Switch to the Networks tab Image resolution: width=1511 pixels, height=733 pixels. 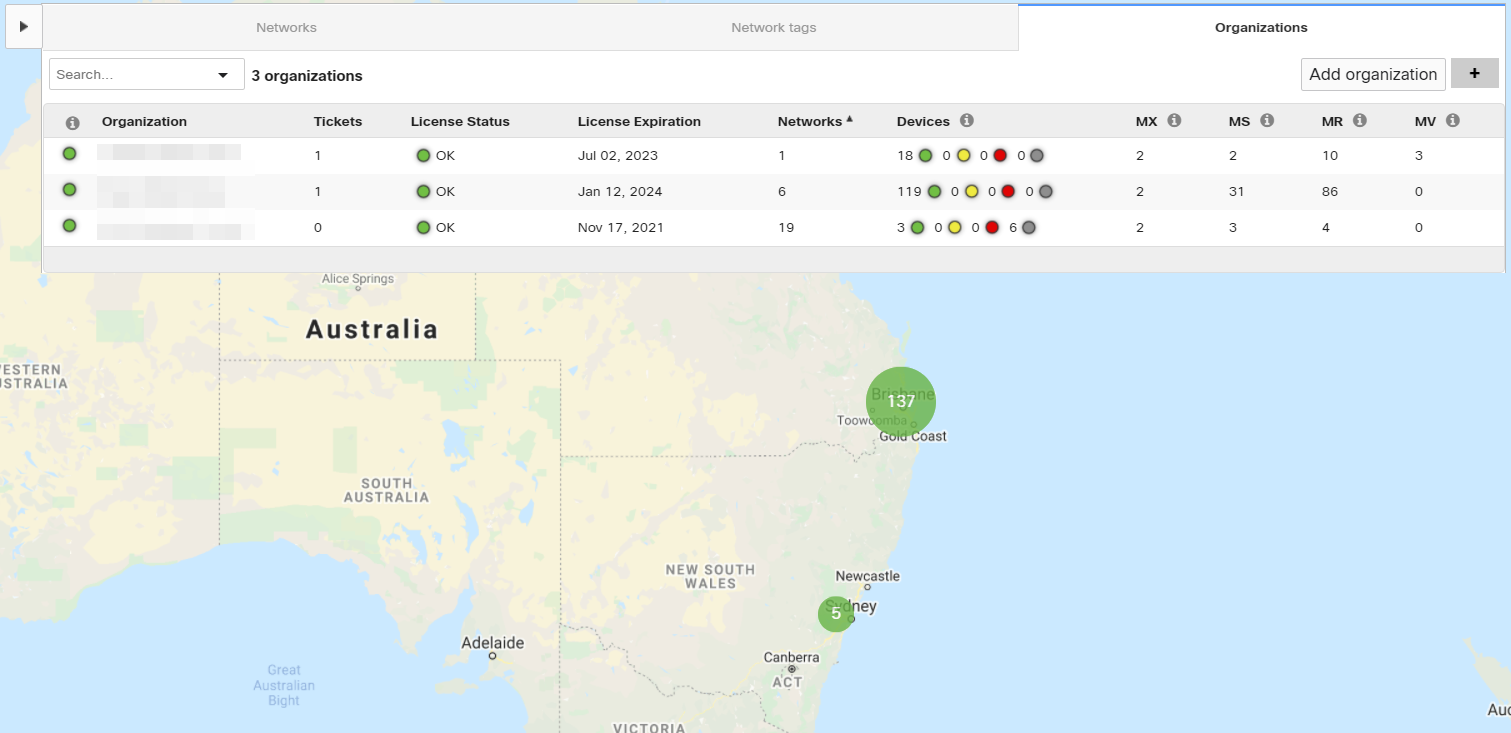[x=286, y=27]
